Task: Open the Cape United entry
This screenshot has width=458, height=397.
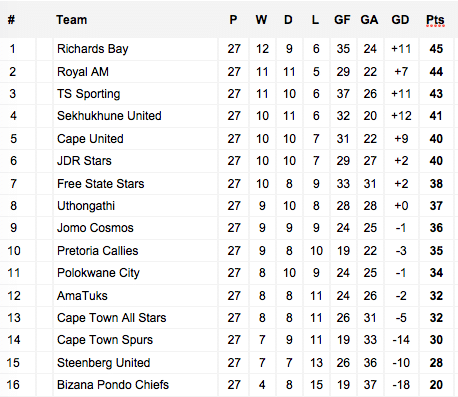Action: 90,139
